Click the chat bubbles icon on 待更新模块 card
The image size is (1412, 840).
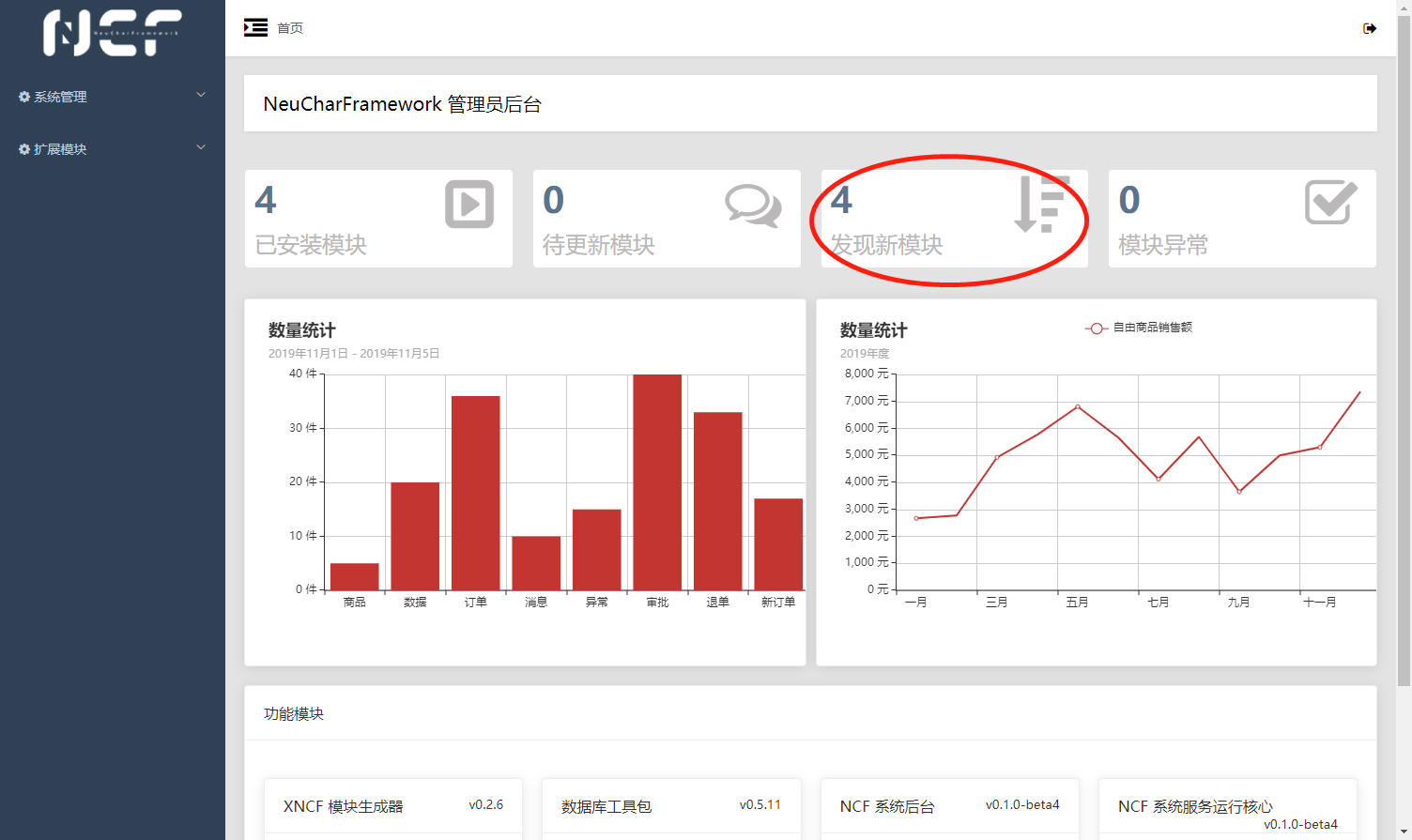tap(753, 206)
